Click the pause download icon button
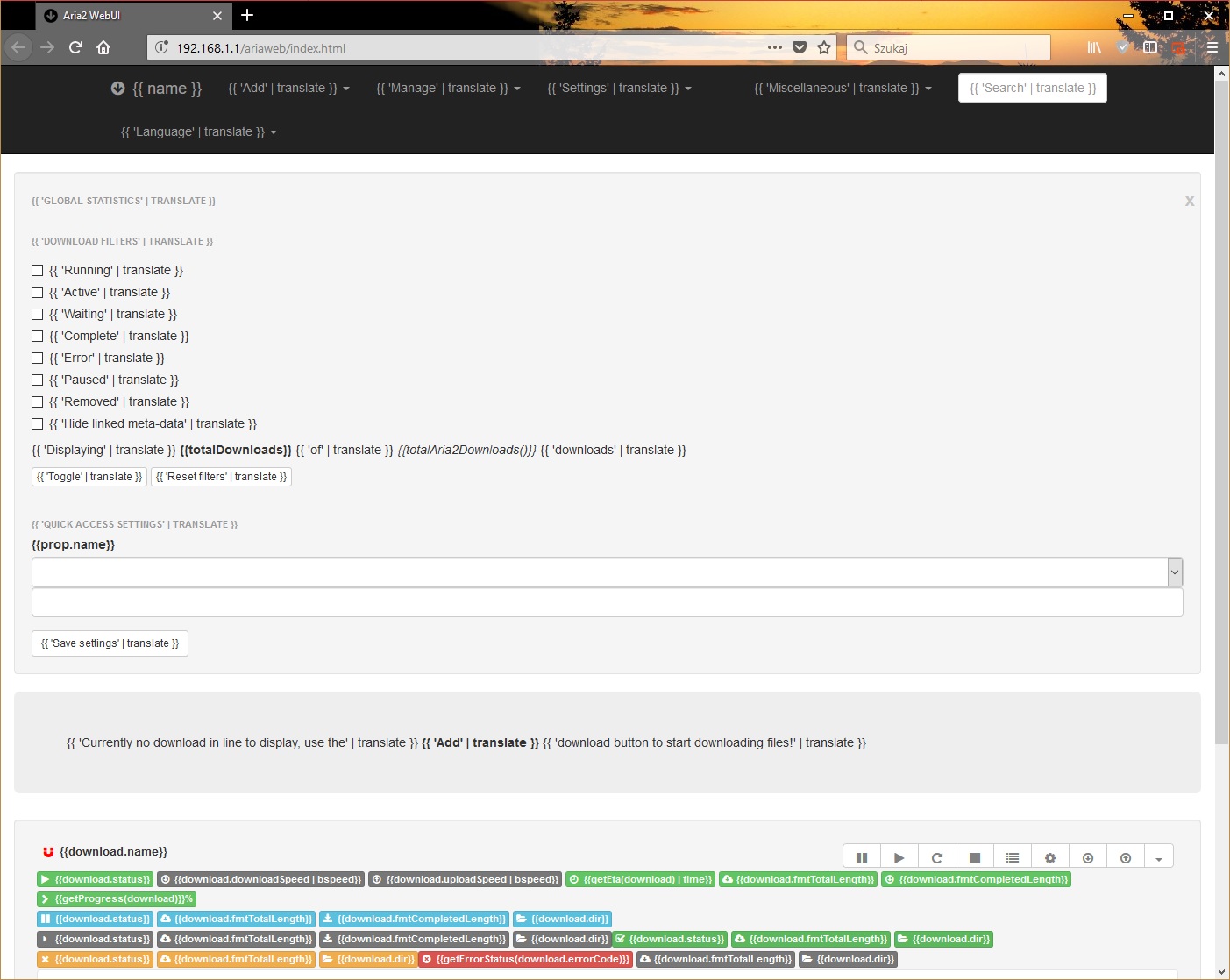The width and height of the screenshot is (1230, 980). click(861, 857)
